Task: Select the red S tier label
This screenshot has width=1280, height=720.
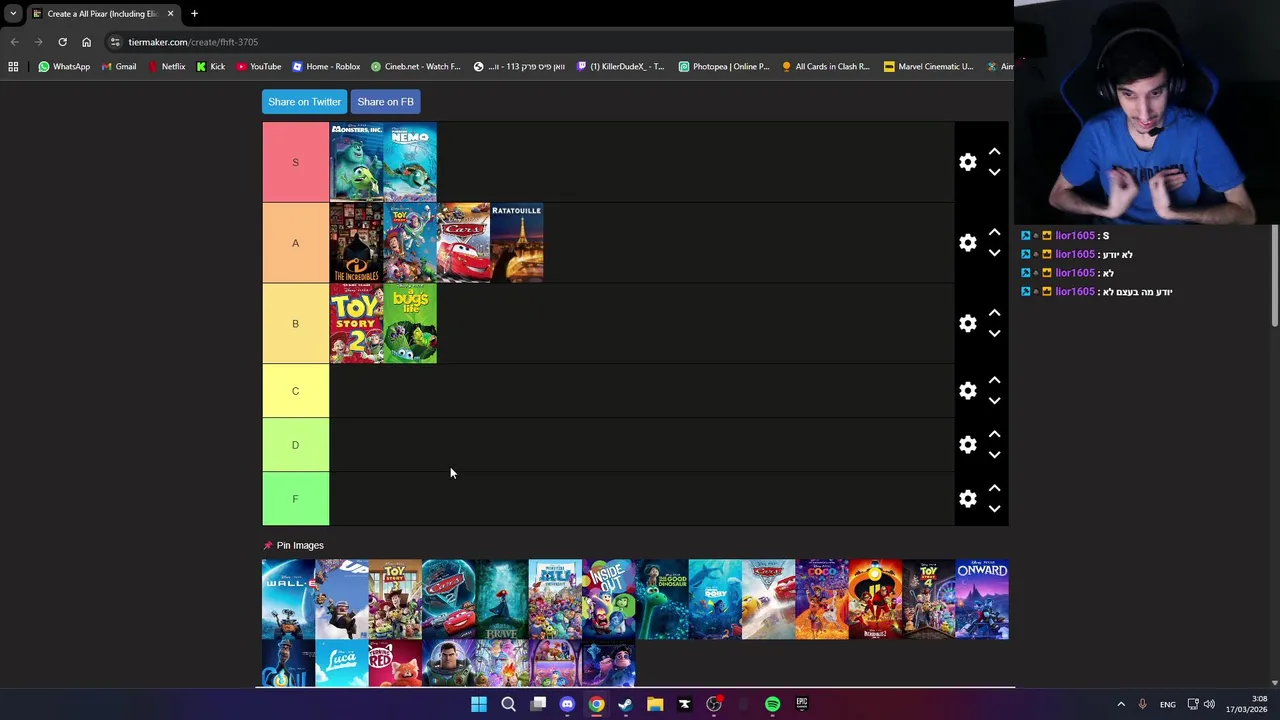Action: coord(295,162)
